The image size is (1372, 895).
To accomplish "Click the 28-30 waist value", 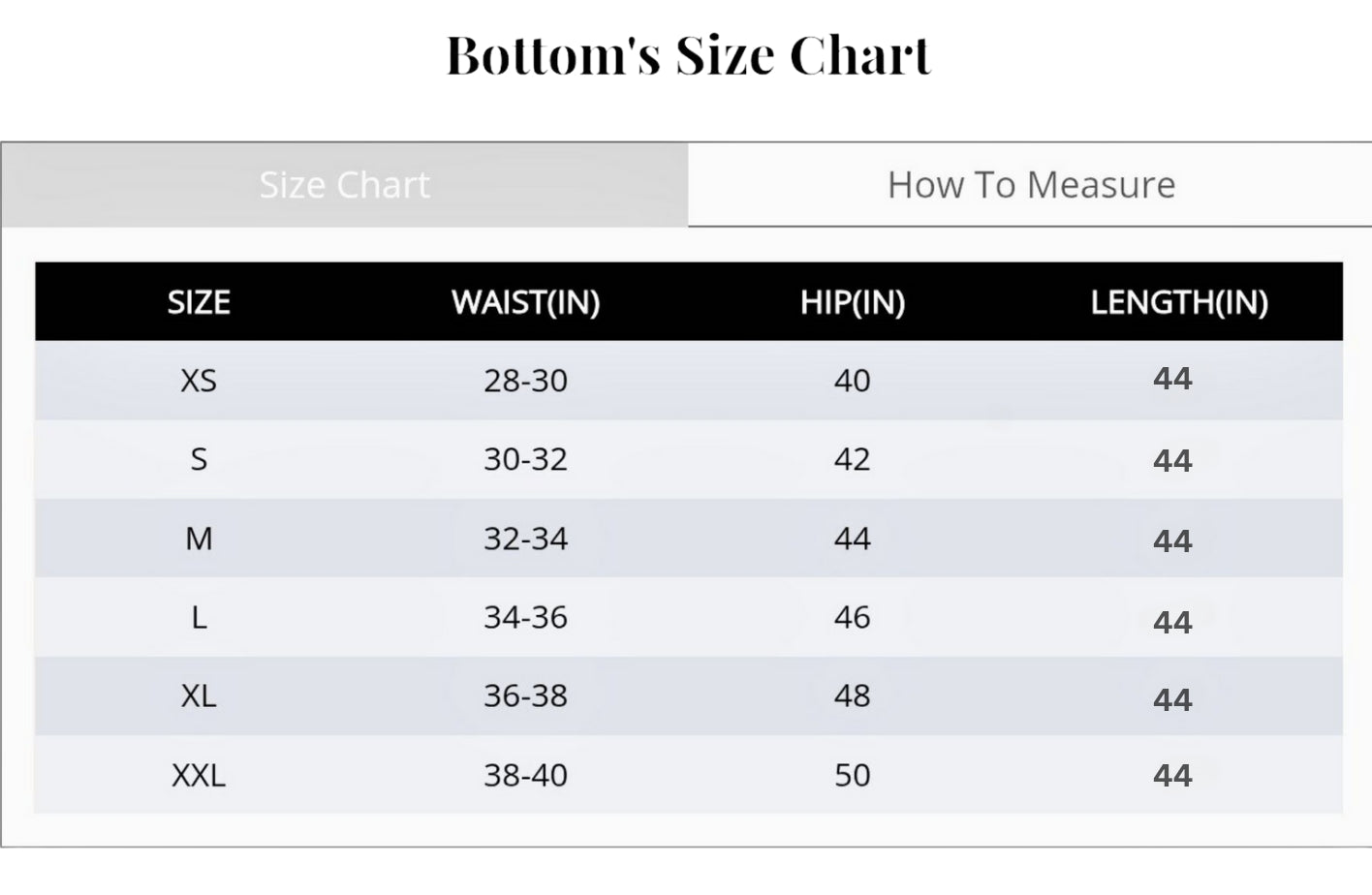I will tap(525, 381).
